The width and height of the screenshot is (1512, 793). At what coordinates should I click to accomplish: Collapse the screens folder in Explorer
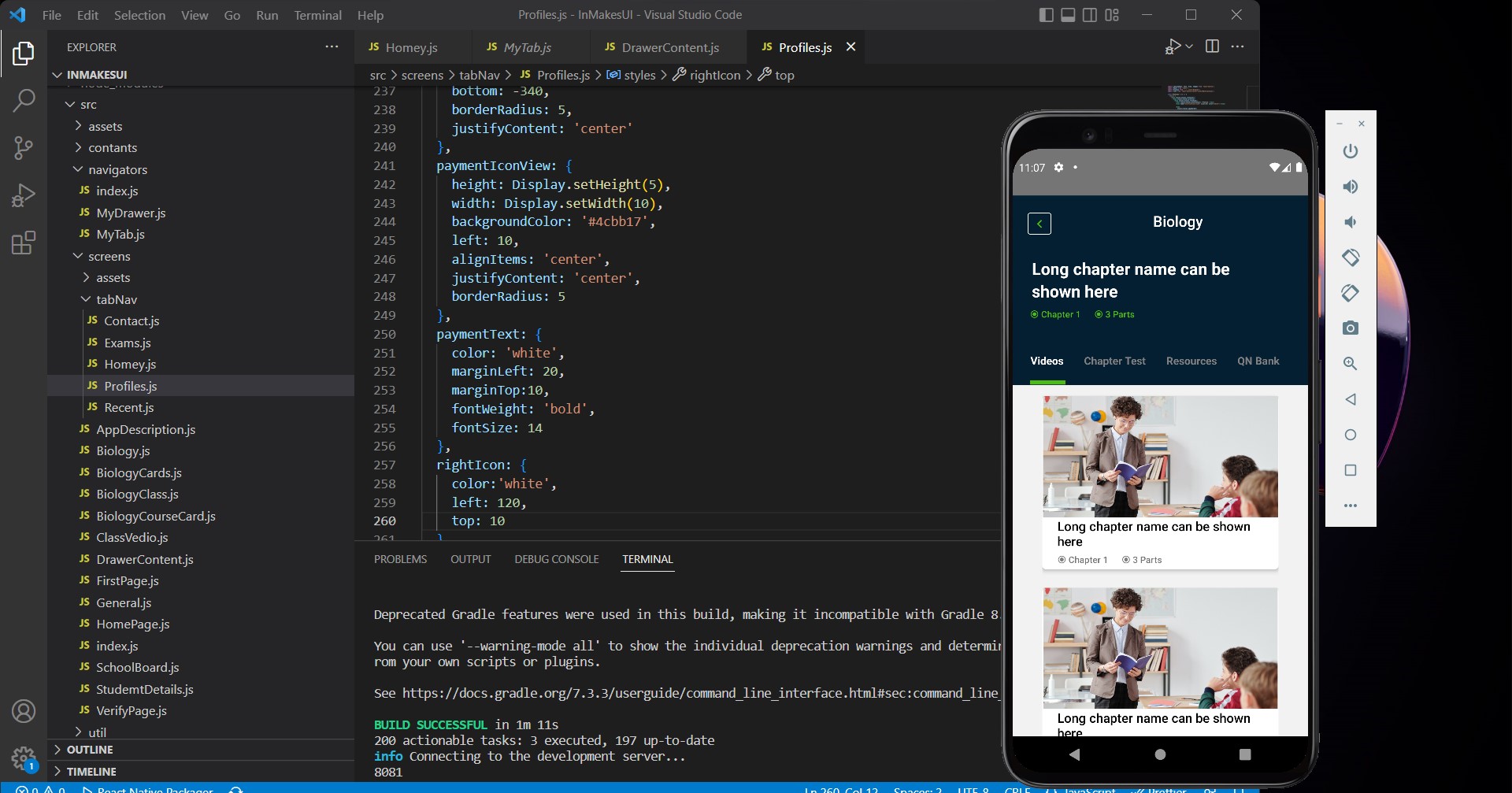coord(78,256)
